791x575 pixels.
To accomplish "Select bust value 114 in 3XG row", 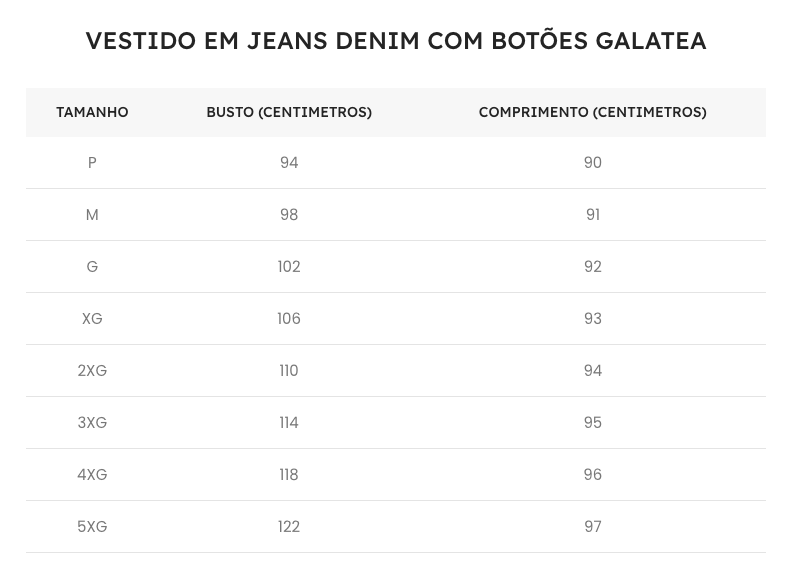I will pos(289,423).
